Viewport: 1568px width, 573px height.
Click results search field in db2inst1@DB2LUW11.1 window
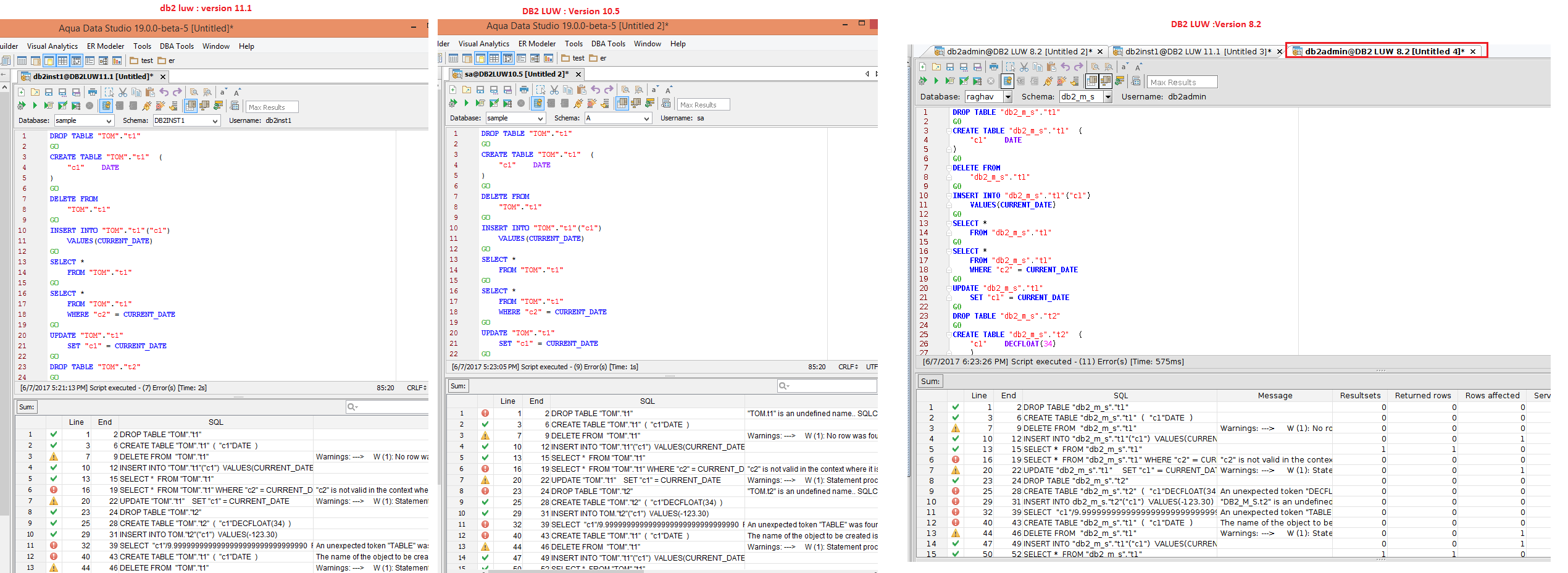[388, 406]
